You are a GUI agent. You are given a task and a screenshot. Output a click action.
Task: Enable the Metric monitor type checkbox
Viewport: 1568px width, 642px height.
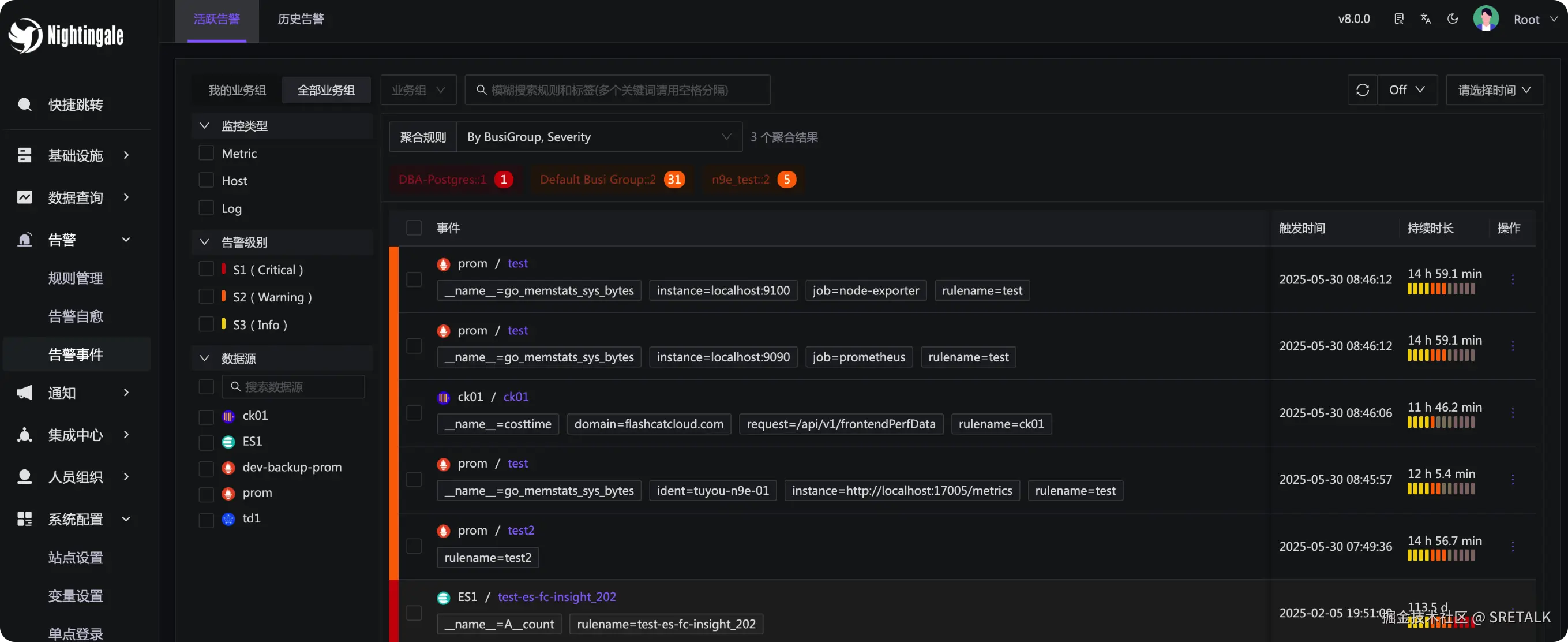(x=207, y=153)
